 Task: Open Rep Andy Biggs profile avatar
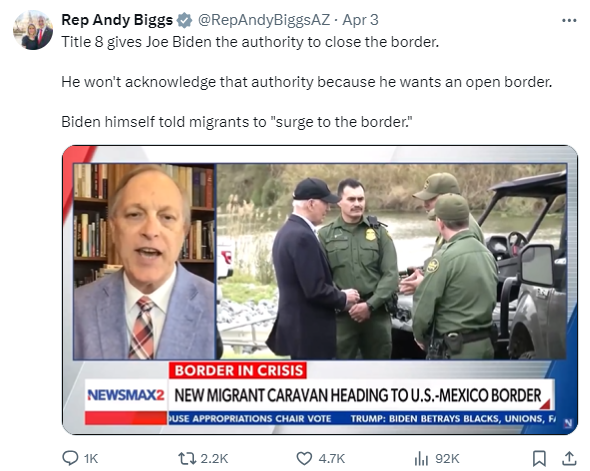click(x=33, y=30)
